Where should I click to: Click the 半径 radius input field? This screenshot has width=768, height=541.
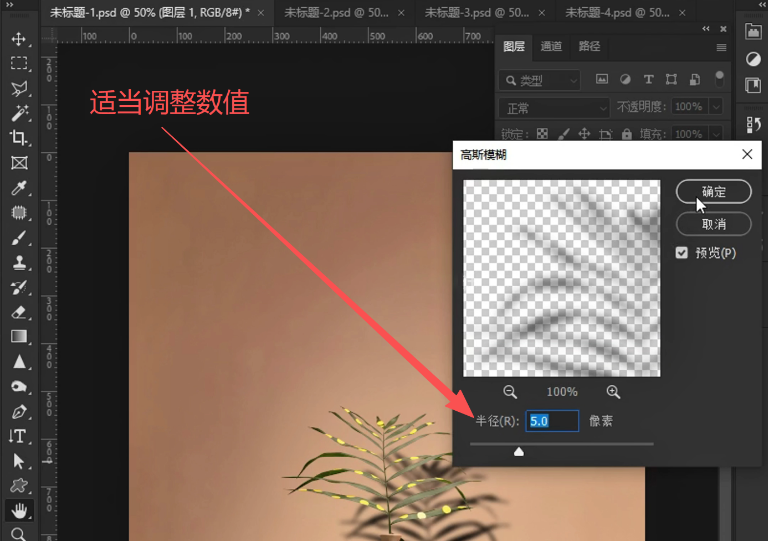(x=552, y=421)
